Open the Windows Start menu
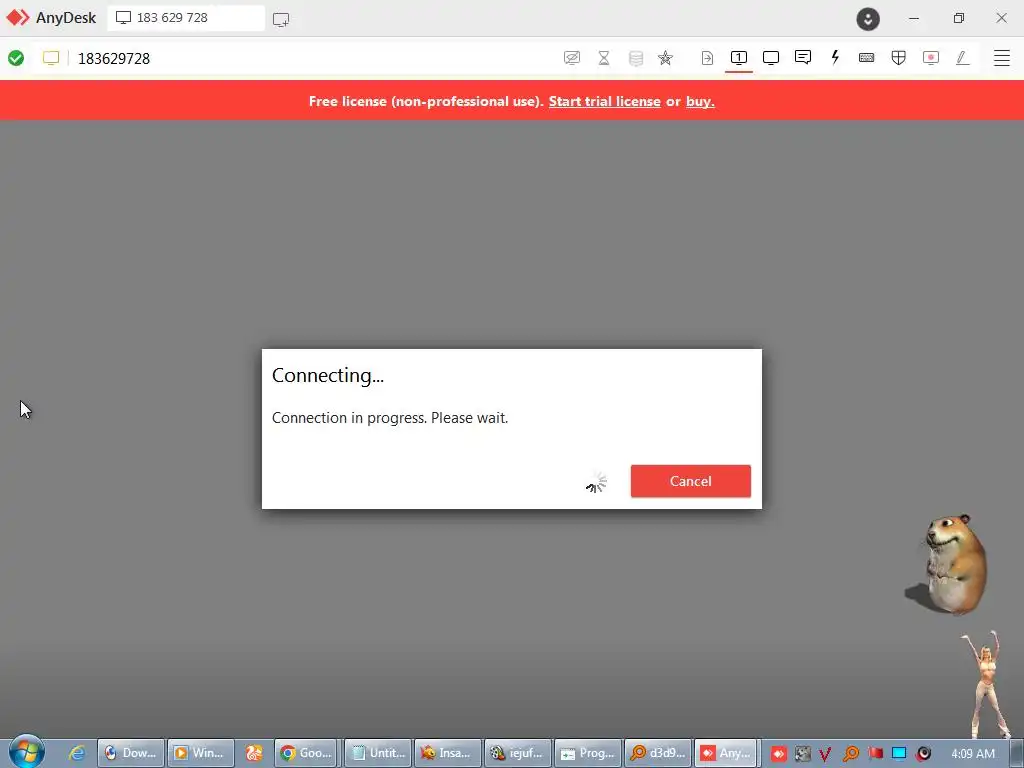The width and height of the screenshot is (1024, 768). tap(27, 752)
